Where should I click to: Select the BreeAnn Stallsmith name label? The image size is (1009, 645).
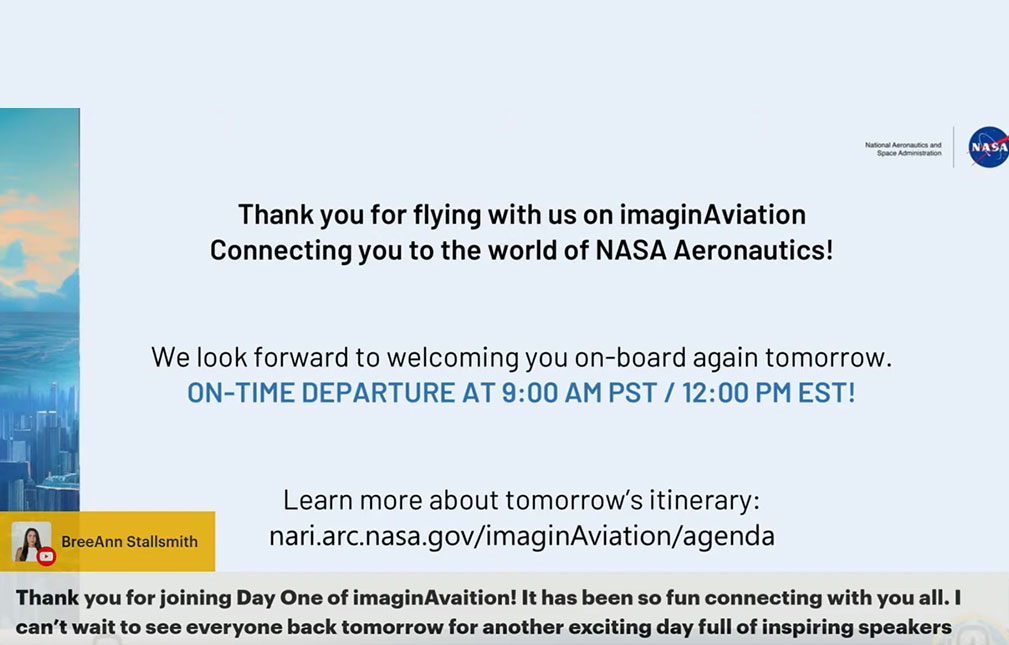point(129,542)
